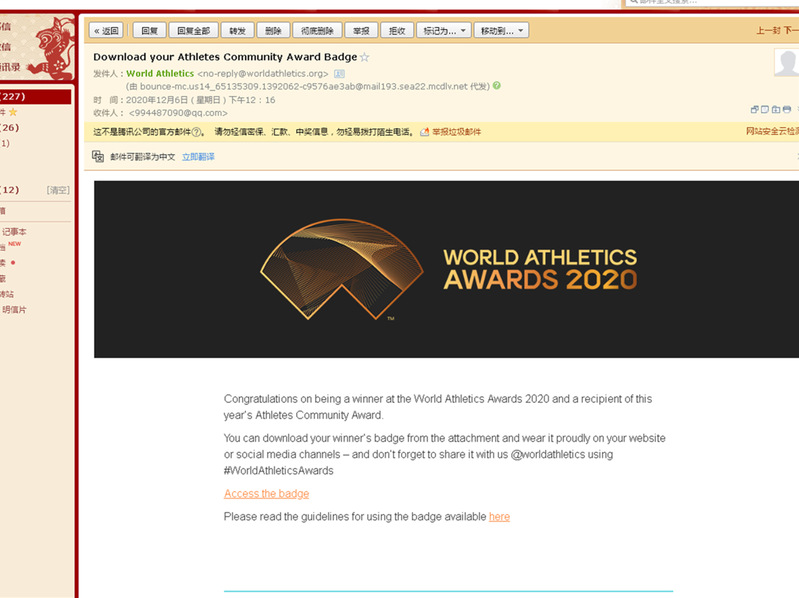Image resolution: width=799 pixels, height=598 pixels.
Task: Open the Access the badge link
Action: point(266,494)
